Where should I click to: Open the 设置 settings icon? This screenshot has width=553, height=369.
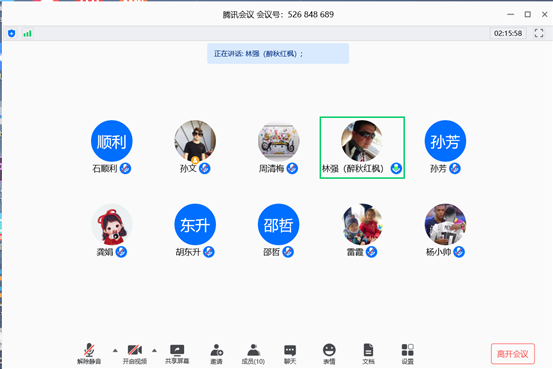click(x=407, y=350)
